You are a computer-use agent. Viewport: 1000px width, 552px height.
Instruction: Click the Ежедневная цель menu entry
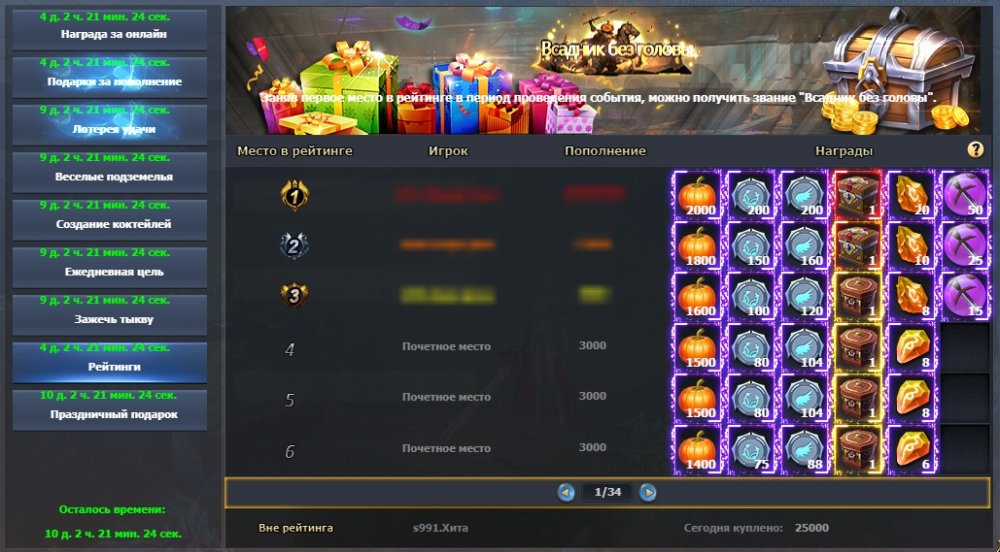(110, 268)
